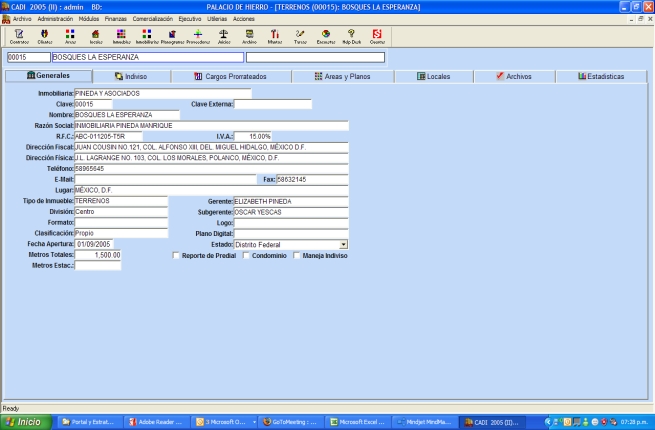The image size is (655, 430).
Task: Expand the Estado dropdown list
Action: click(x=343, y=244)
